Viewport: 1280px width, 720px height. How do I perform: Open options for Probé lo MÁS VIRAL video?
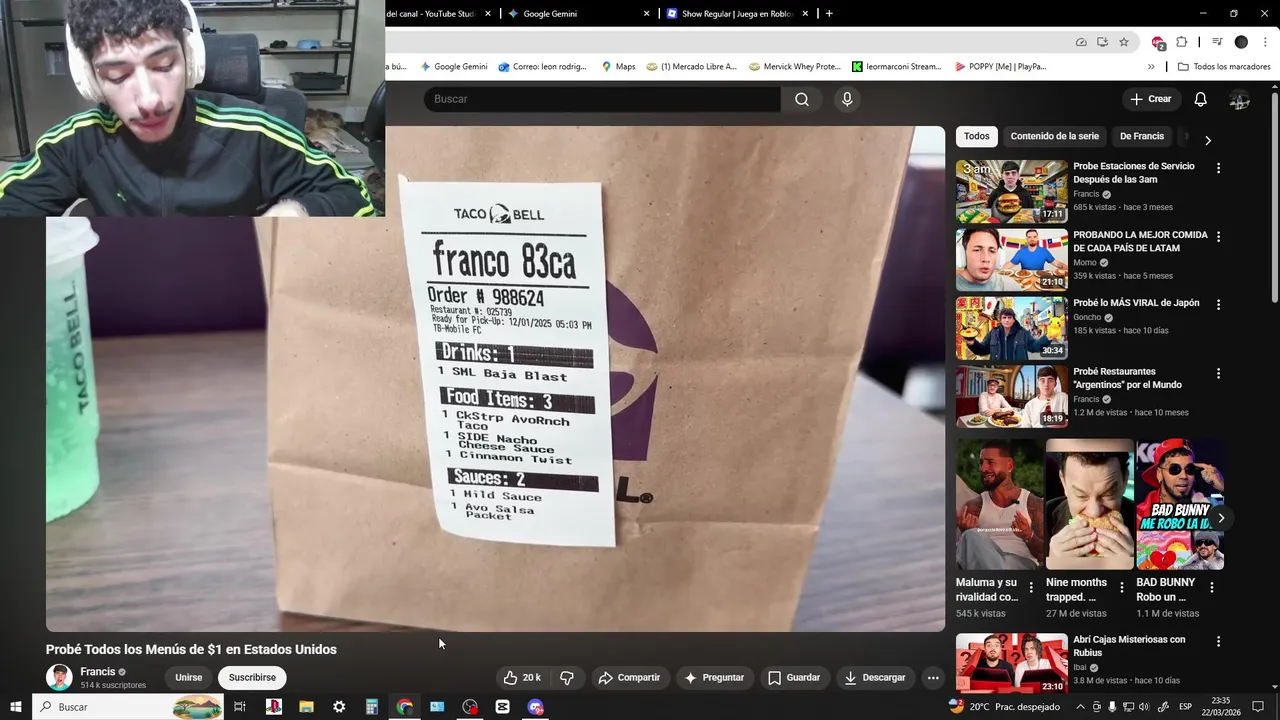coord(1218,305)
